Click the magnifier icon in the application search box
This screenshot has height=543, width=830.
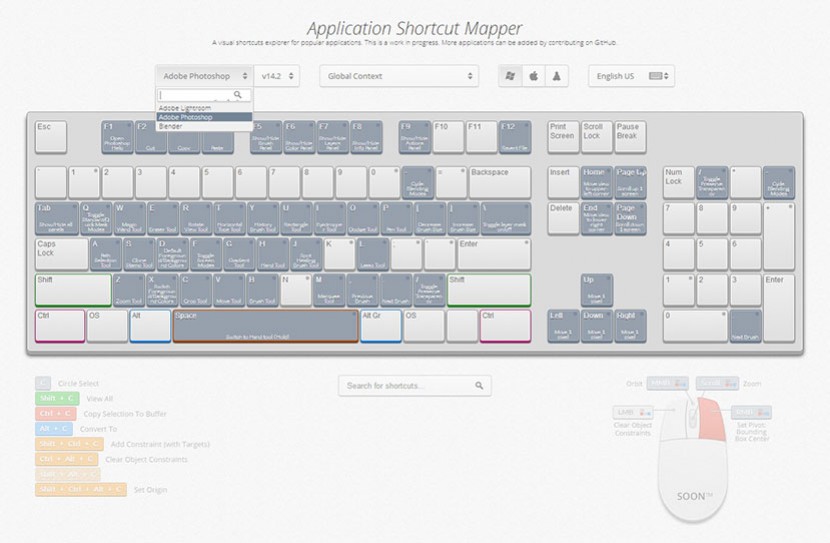click(238, 95)
